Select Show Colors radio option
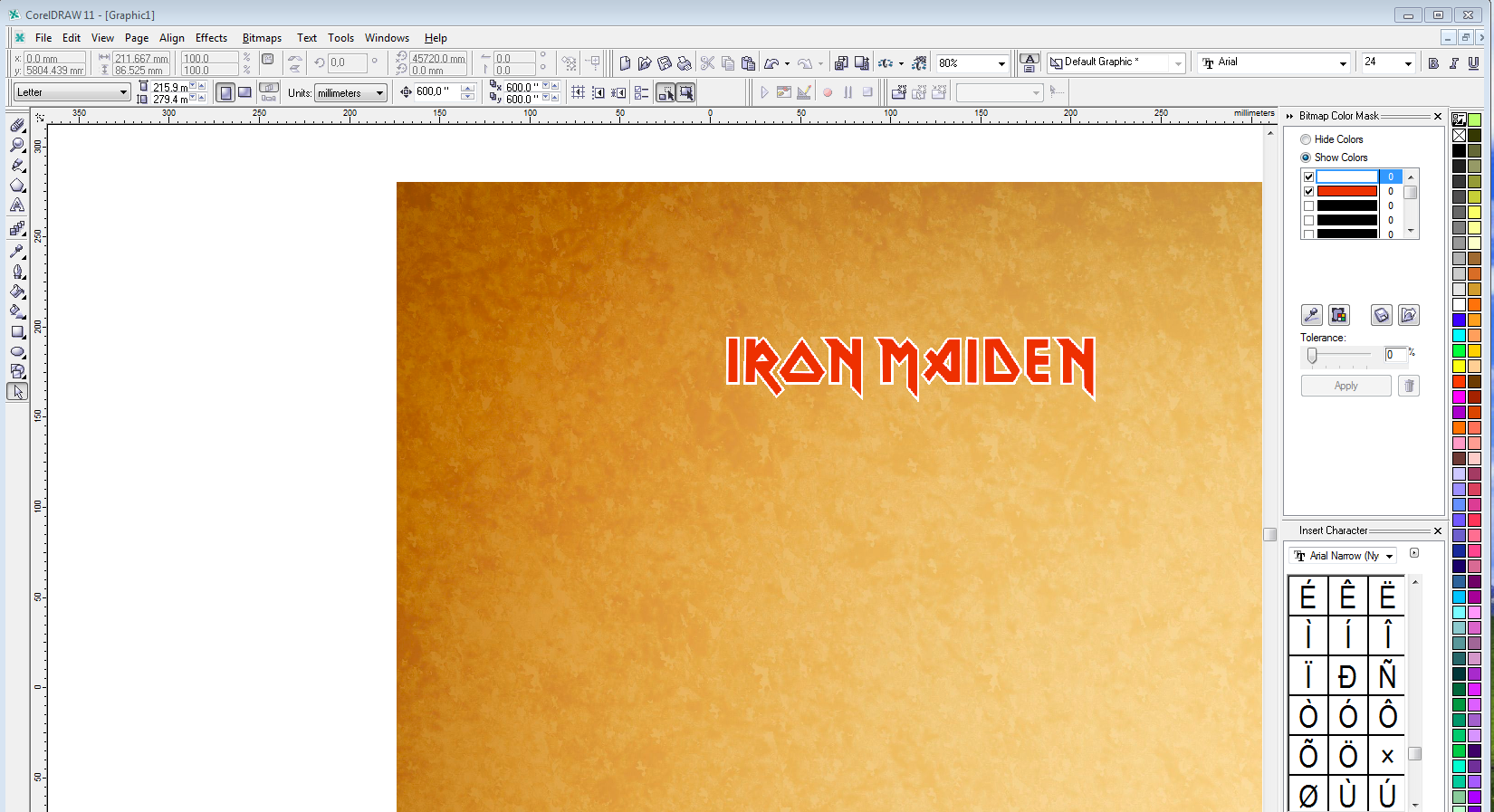Image resolution: width=1494 pixels, height=812 pixels. click(1306, 158)
